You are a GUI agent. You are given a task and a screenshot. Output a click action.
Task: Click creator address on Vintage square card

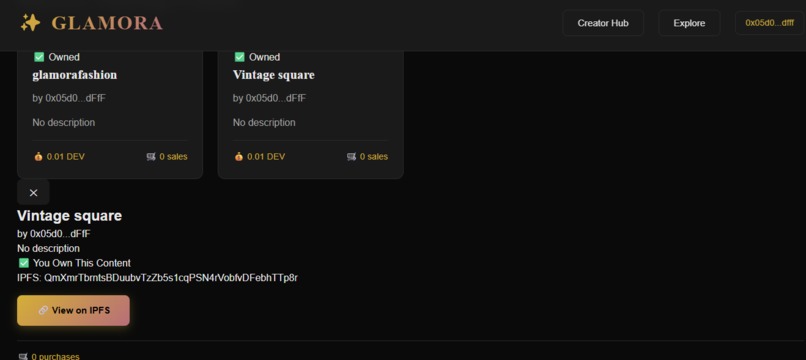269,98
